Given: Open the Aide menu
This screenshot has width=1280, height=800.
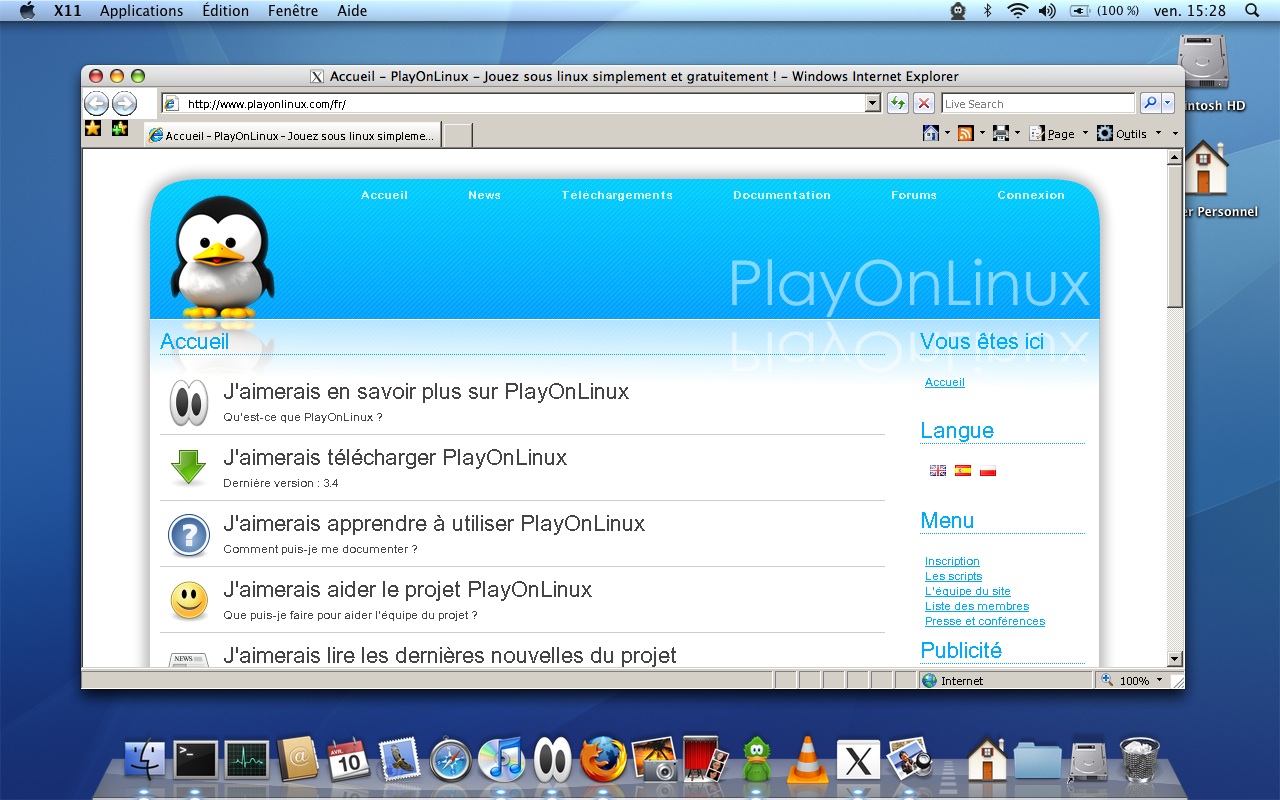Looking at the screenshot, I should tap(352, 11).
